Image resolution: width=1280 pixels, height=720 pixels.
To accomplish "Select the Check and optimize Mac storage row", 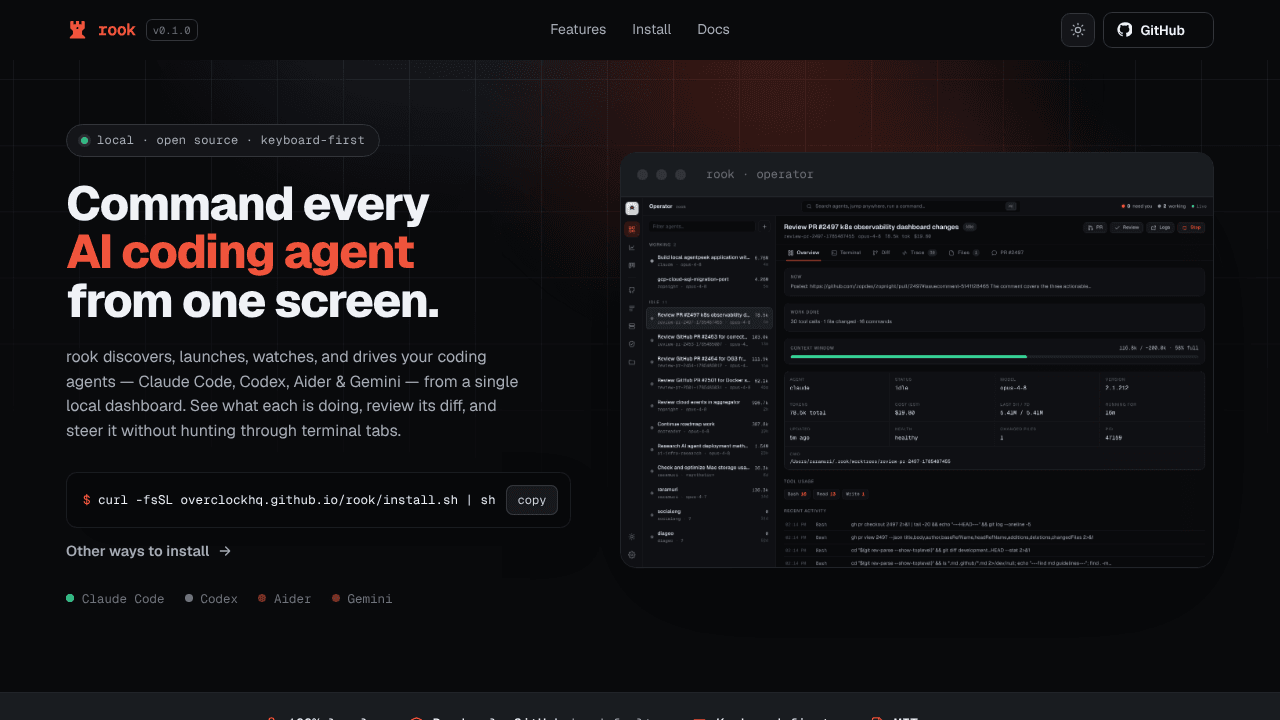I will point(708,470).
